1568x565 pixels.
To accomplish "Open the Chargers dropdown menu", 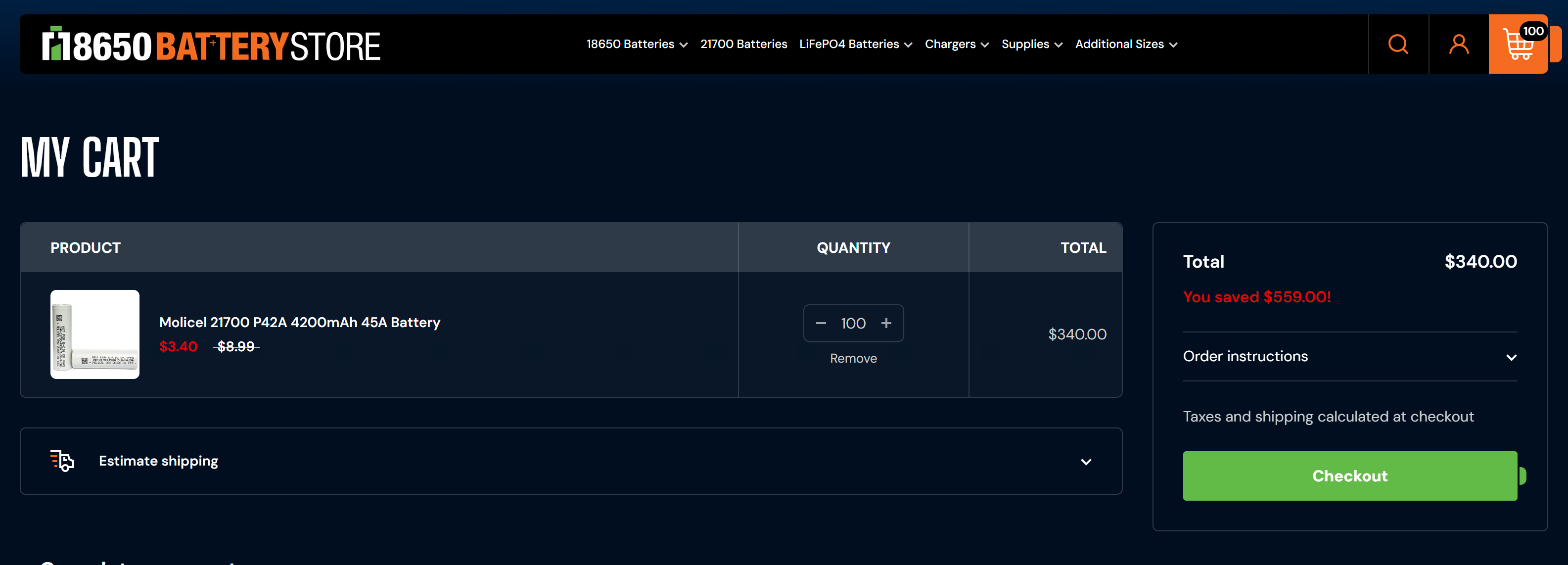I will point(956,44).
